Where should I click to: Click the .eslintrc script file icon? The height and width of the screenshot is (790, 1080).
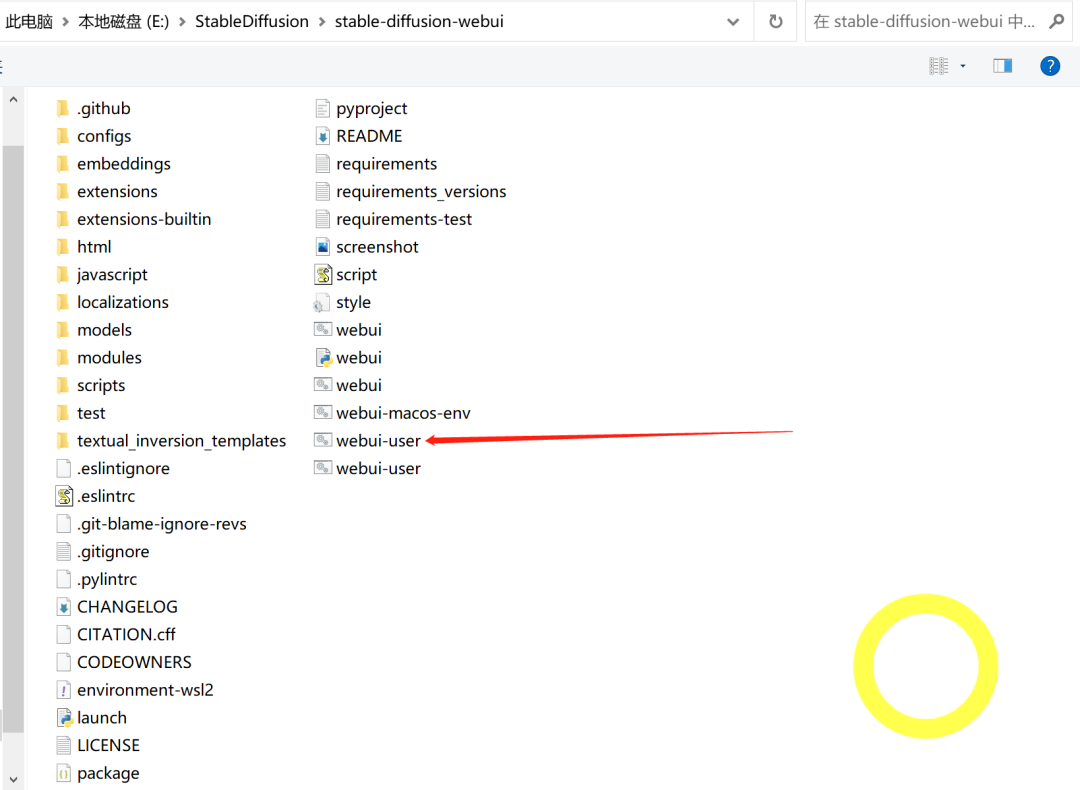(x=64, y=496)
